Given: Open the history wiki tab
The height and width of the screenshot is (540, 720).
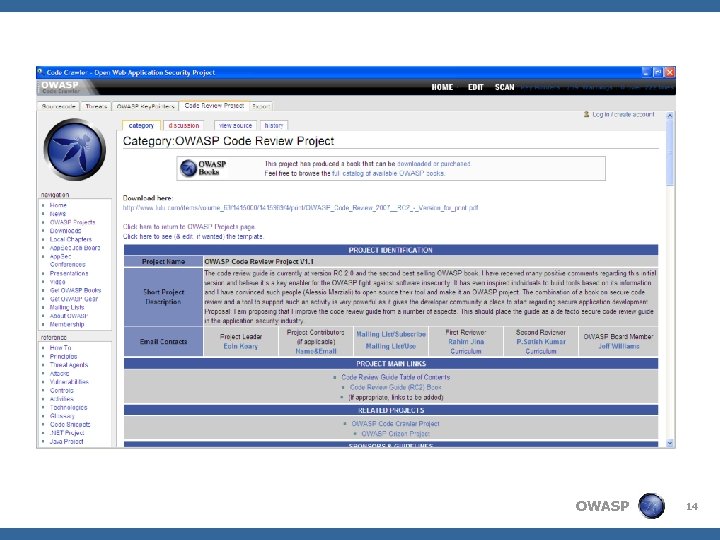Looking at the screenshot, I should click(x=274, y=125).
